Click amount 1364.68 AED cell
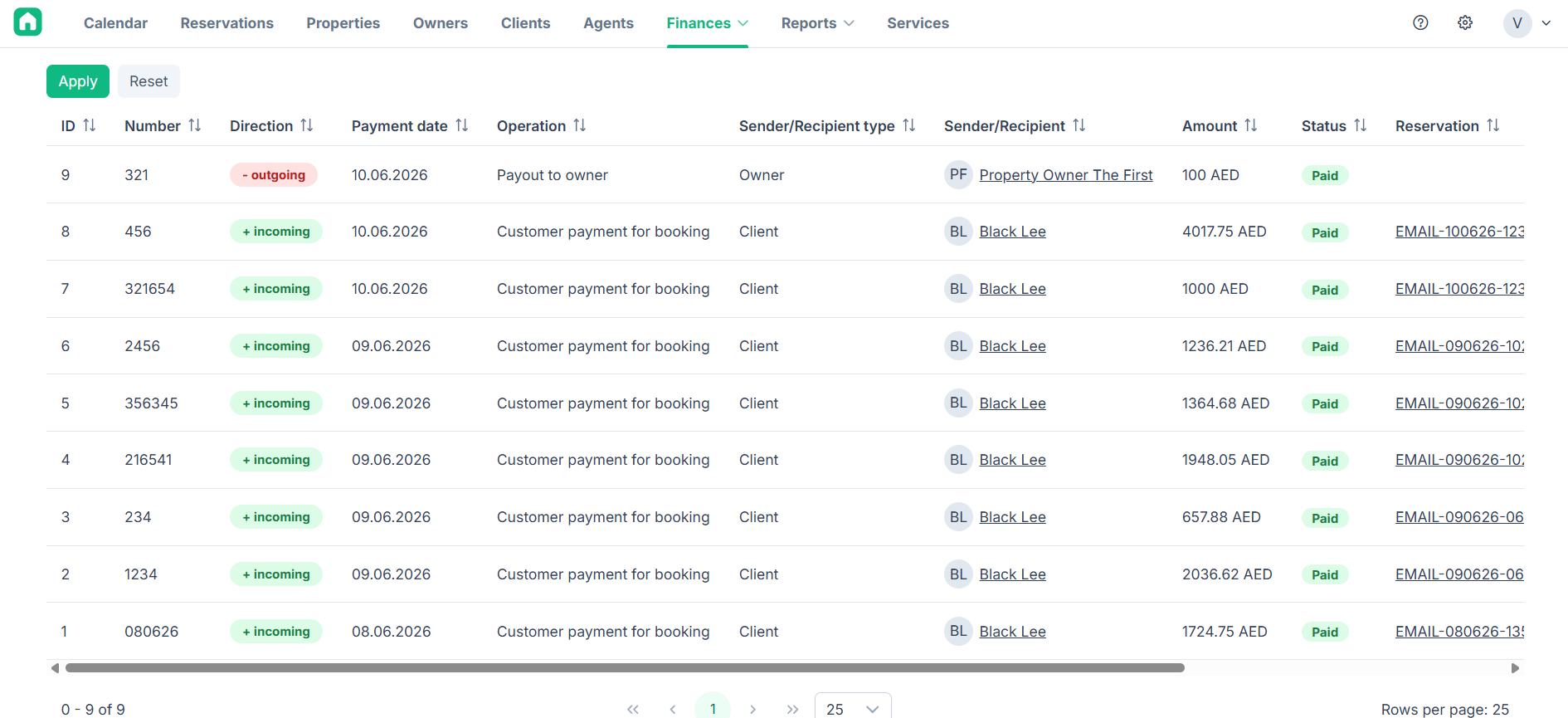Viewport: 1568px width, 718px height. click(x=1225, y=403)
